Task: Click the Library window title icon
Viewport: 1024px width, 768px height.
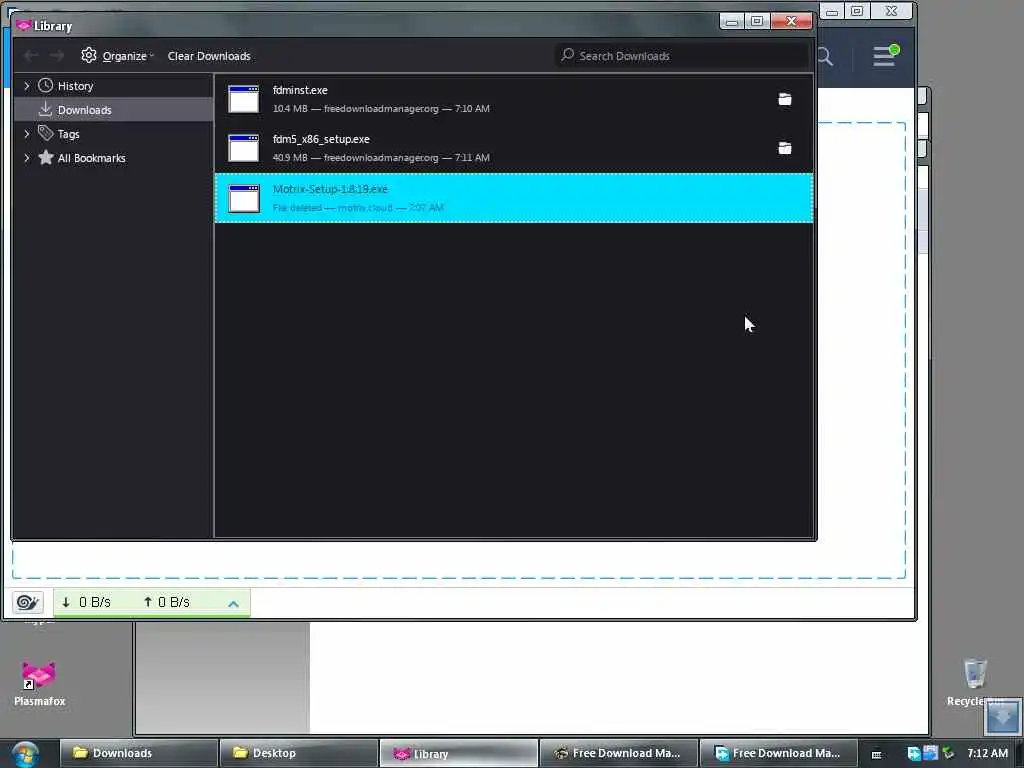Action: 24,25
